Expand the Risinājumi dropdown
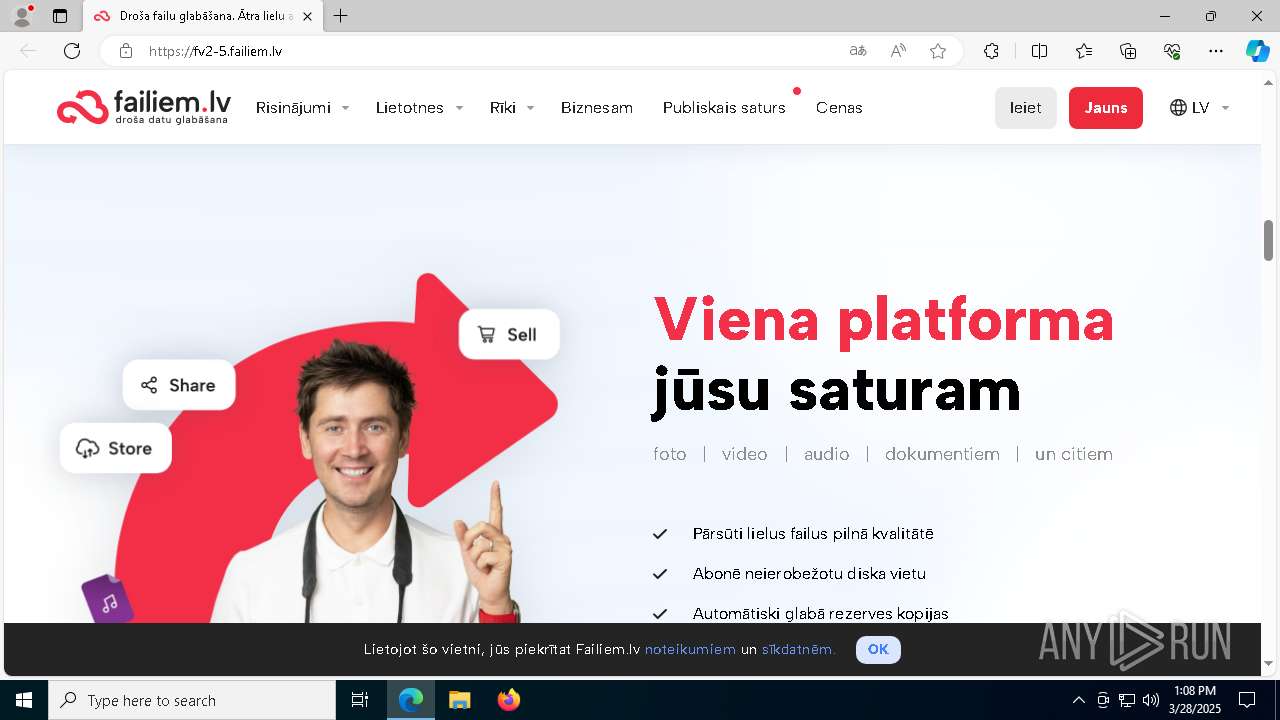 tap(302, 107)
